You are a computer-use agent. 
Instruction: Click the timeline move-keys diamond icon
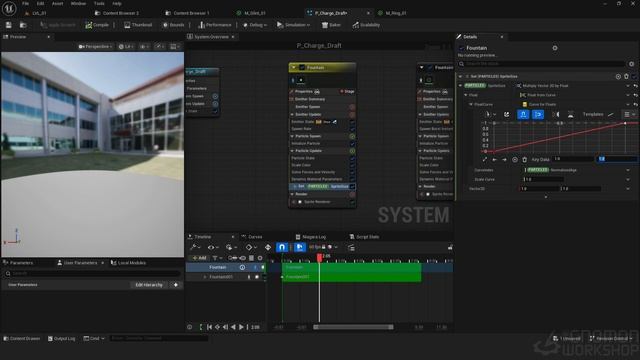point(268,247)
